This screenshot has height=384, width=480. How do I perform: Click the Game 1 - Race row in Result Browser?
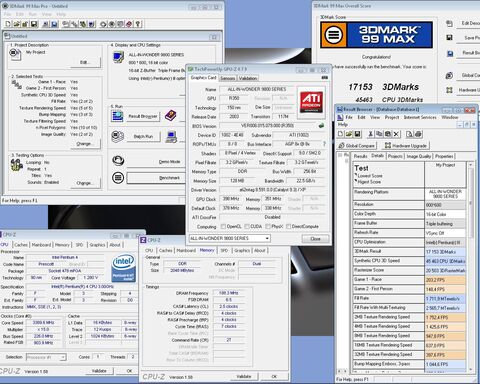[x=409, y=280]
